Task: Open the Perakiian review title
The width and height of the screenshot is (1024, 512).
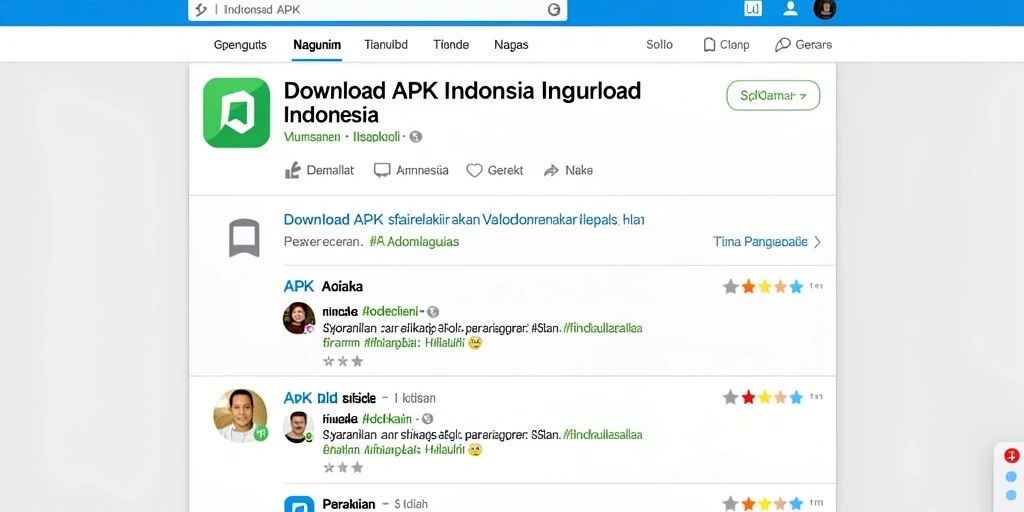Action: (x=349, y=504)
